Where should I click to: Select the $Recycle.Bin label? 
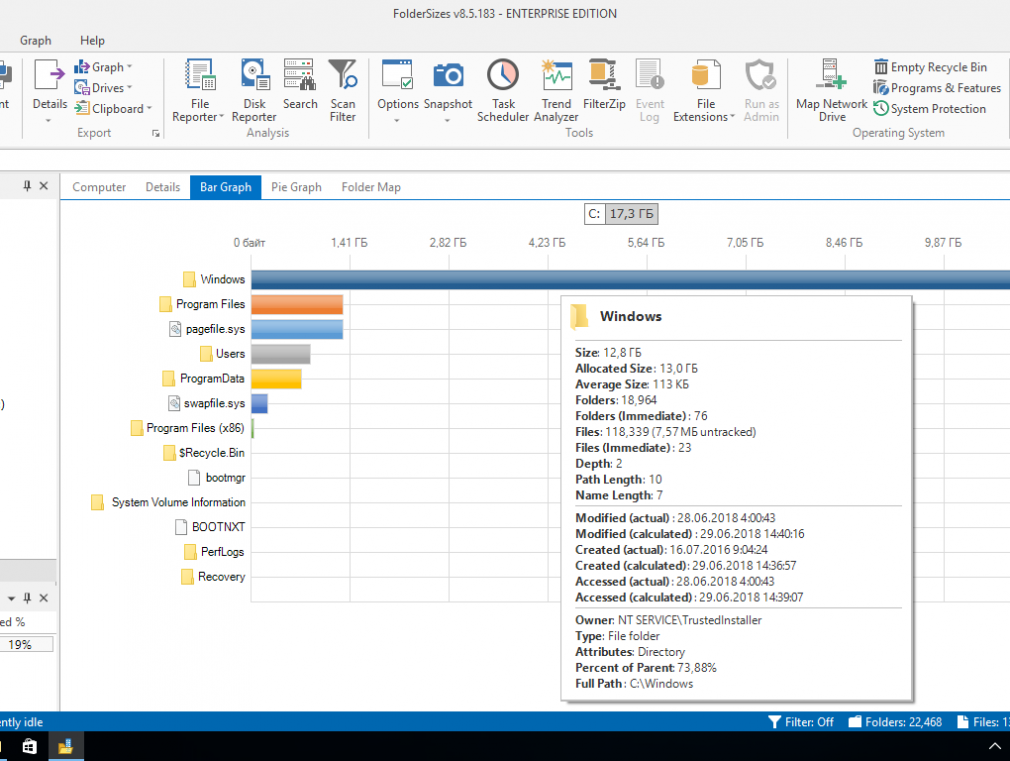(x=212, y=453)
